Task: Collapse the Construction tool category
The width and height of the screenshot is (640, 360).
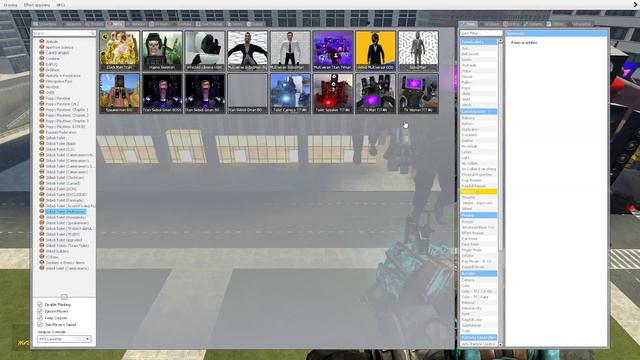Action: click(x=478, y=111)
